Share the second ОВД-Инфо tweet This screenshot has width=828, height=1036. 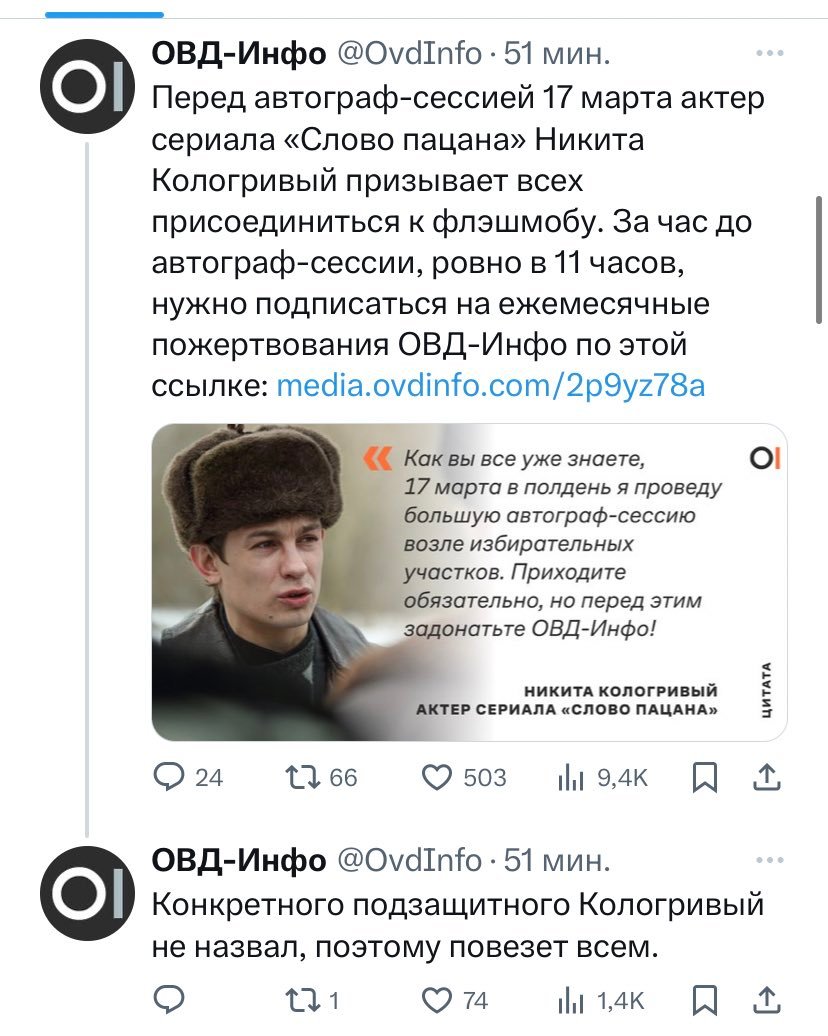(765, 998)
